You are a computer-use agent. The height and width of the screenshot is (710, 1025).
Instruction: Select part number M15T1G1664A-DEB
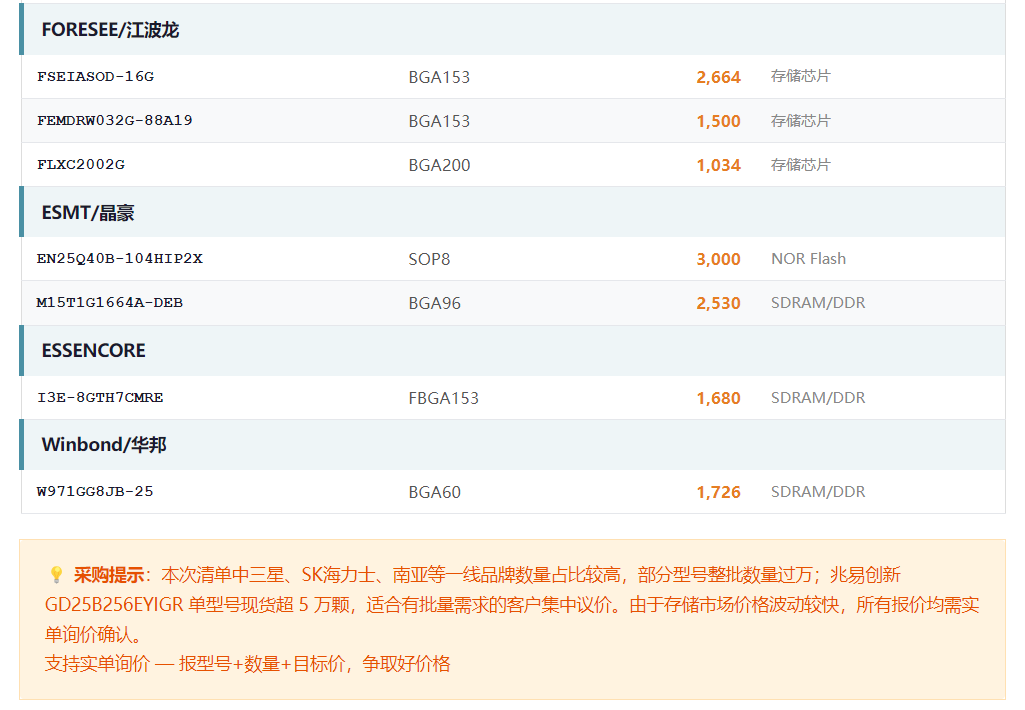pyautogui.click(x=110, y=303)
